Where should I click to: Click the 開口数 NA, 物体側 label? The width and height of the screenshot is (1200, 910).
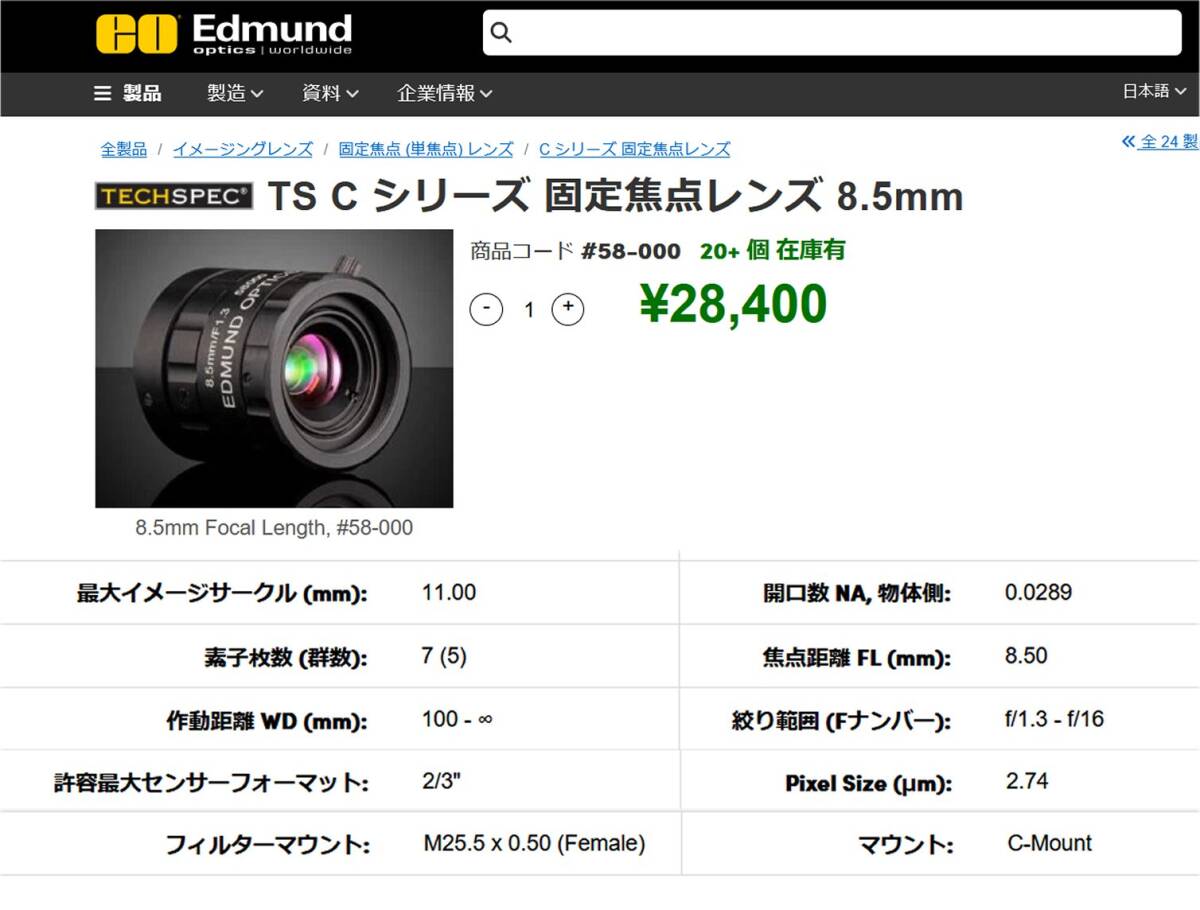[857, 593]
